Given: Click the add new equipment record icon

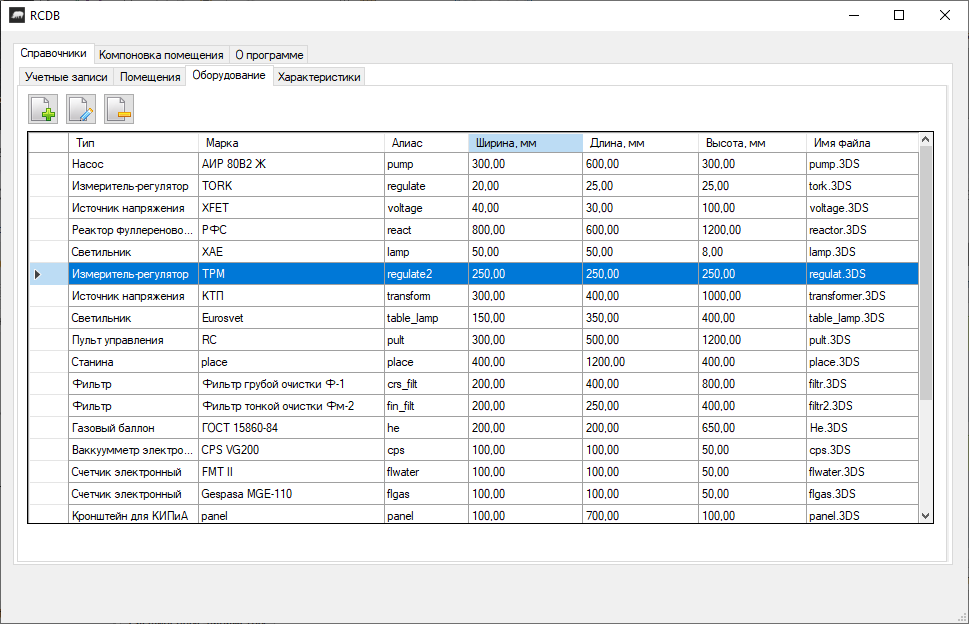Looking at the screenshot, I should 43,109.
